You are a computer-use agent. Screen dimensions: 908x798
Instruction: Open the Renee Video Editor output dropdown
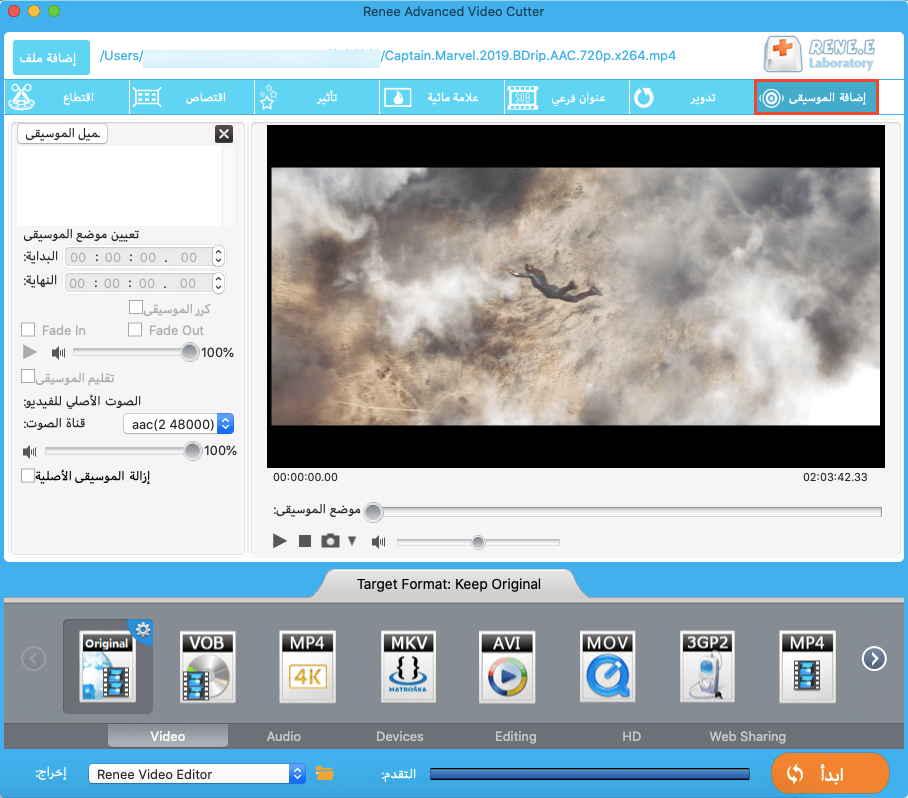click(197, 774)
